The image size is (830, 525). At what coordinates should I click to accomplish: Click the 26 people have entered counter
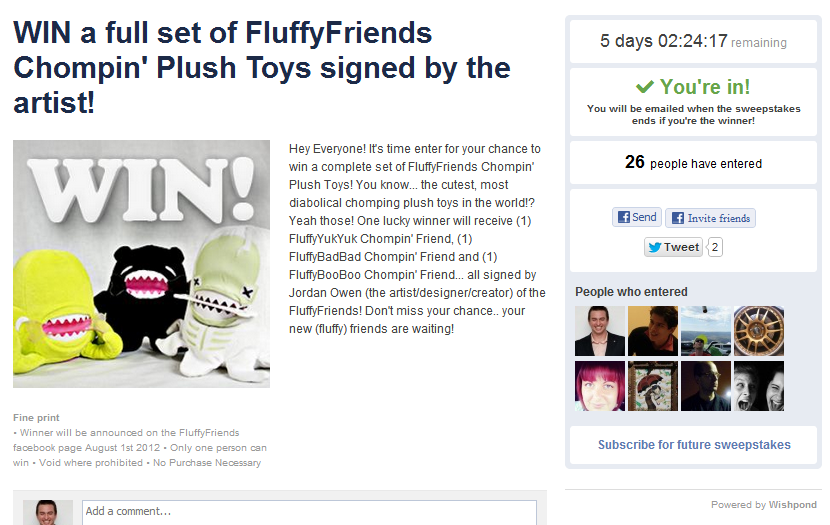693,162
